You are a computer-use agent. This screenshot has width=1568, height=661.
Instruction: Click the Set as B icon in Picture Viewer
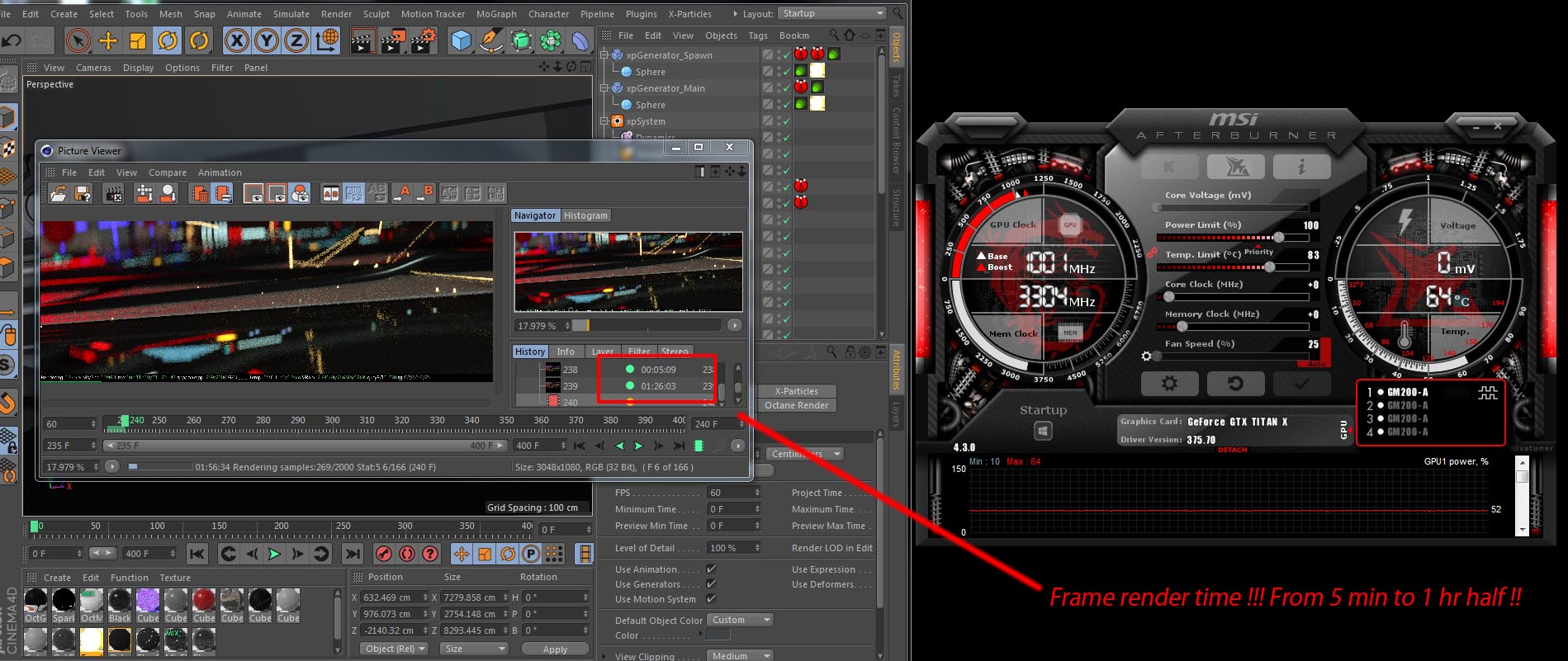click(x=425, y=193)
